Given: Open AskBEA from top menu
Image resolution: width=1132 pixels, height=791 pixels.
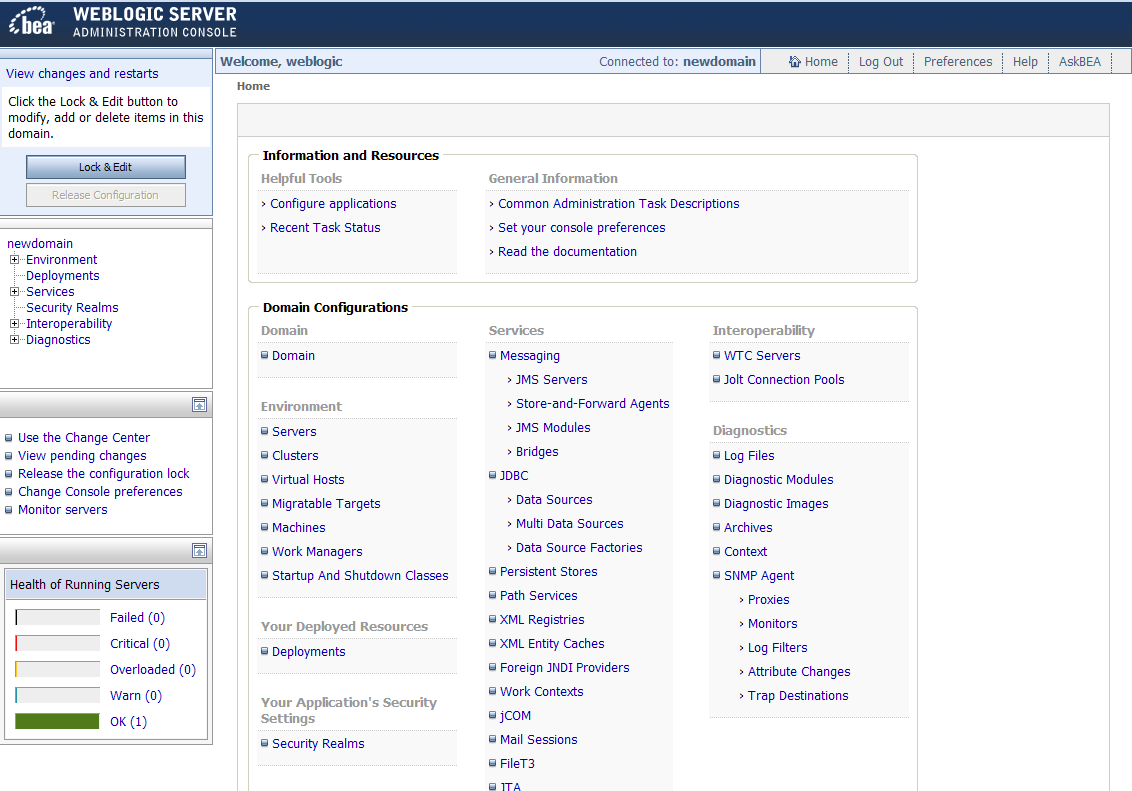Looking at the screenshot, I should click(1080, 62).
